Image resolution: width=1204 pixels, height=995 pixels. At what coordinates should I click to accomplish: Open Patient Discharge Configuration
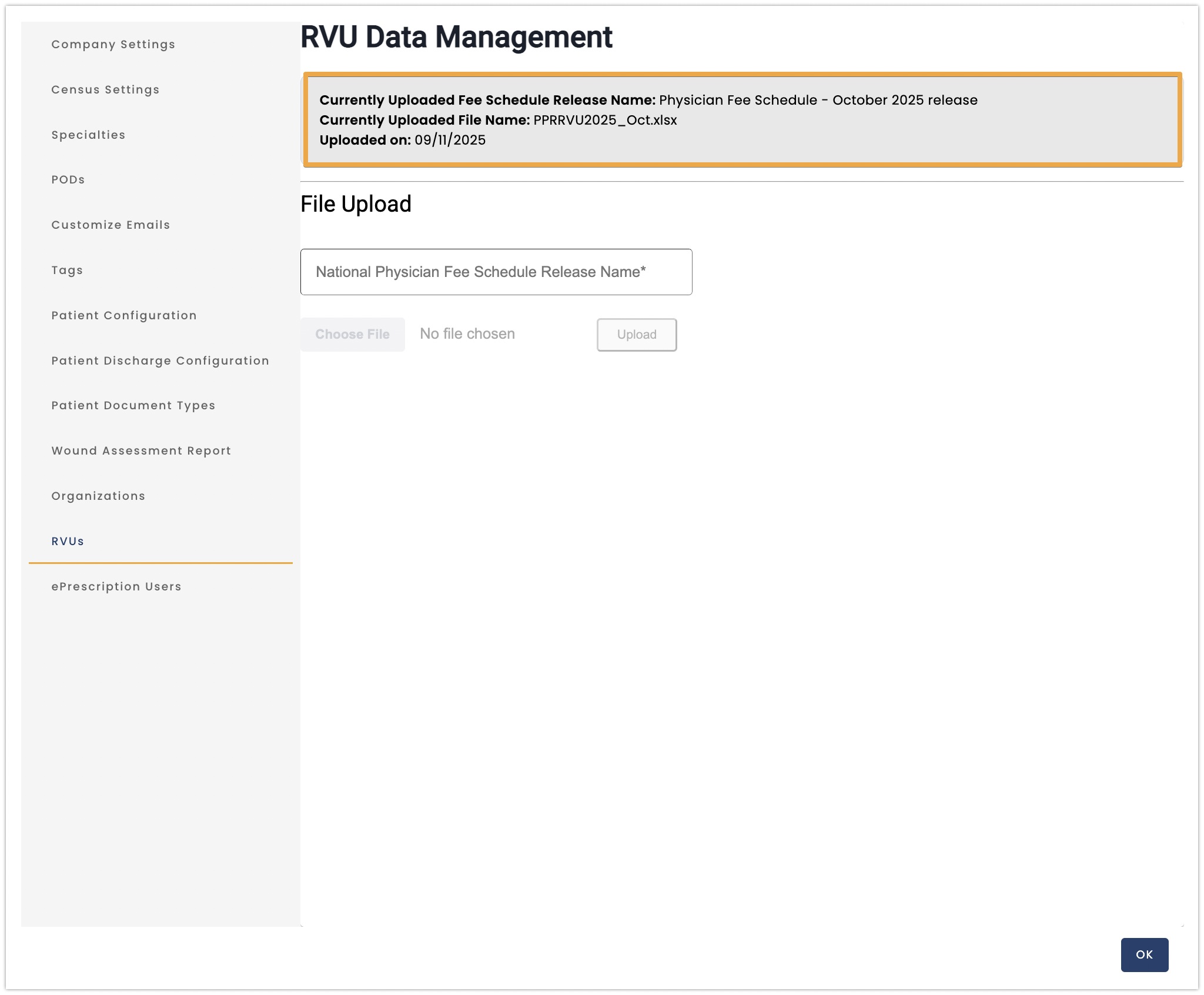point(160,360)
